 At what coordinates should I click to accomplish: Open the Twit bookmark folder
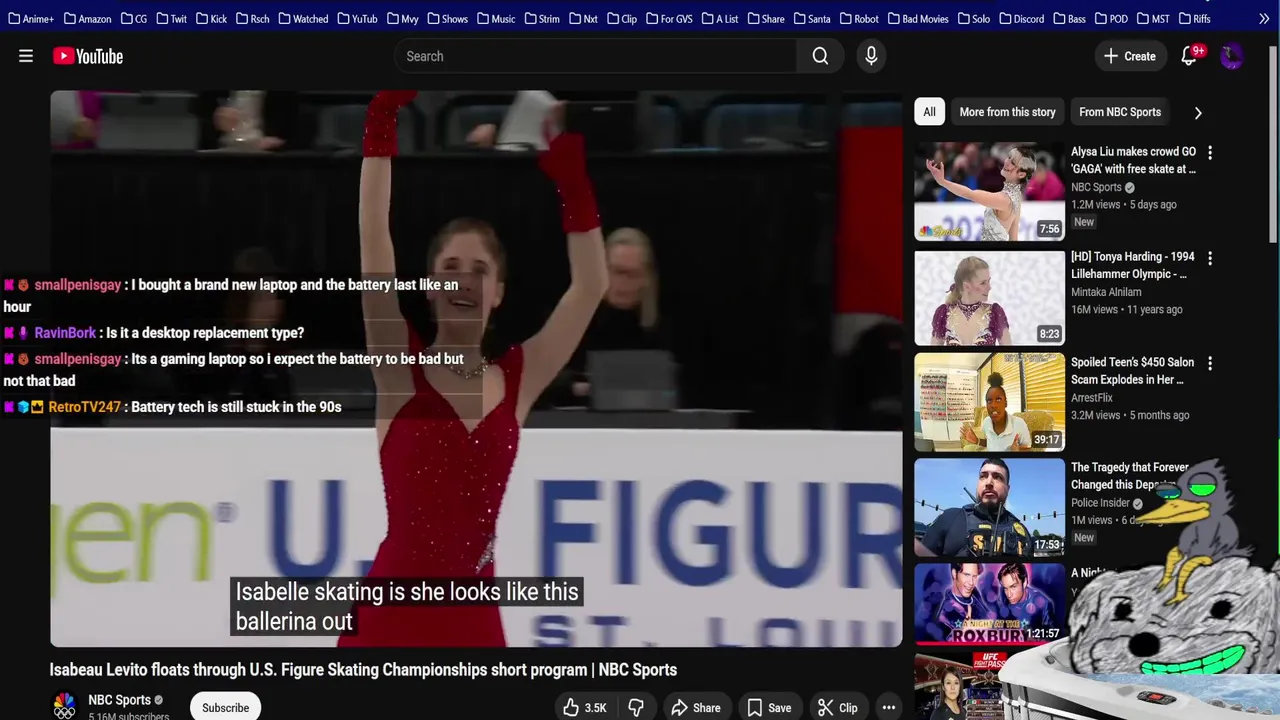click(171, 18)
